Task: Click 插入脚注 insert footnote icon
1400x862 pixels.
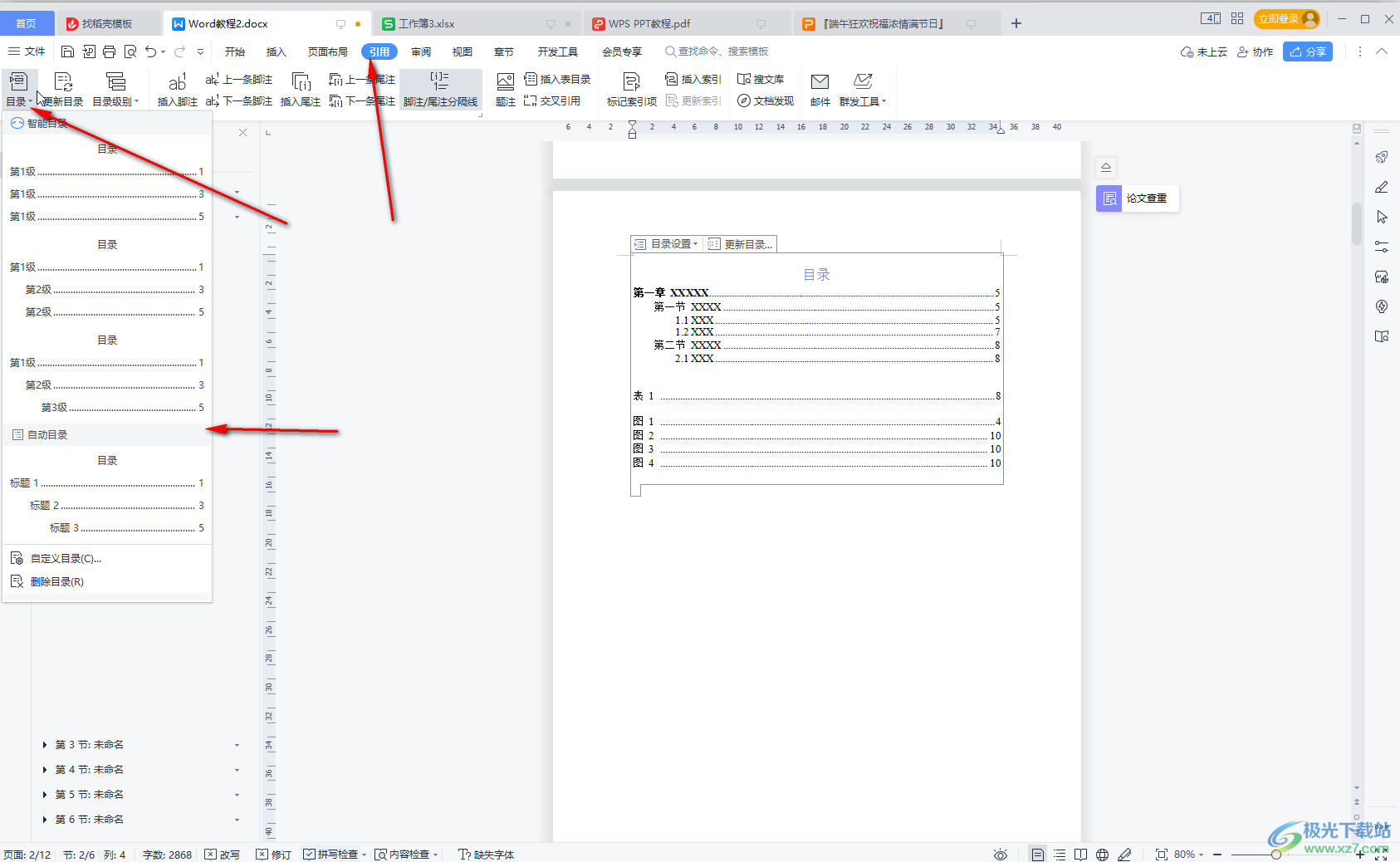Action: pos(178,90)
